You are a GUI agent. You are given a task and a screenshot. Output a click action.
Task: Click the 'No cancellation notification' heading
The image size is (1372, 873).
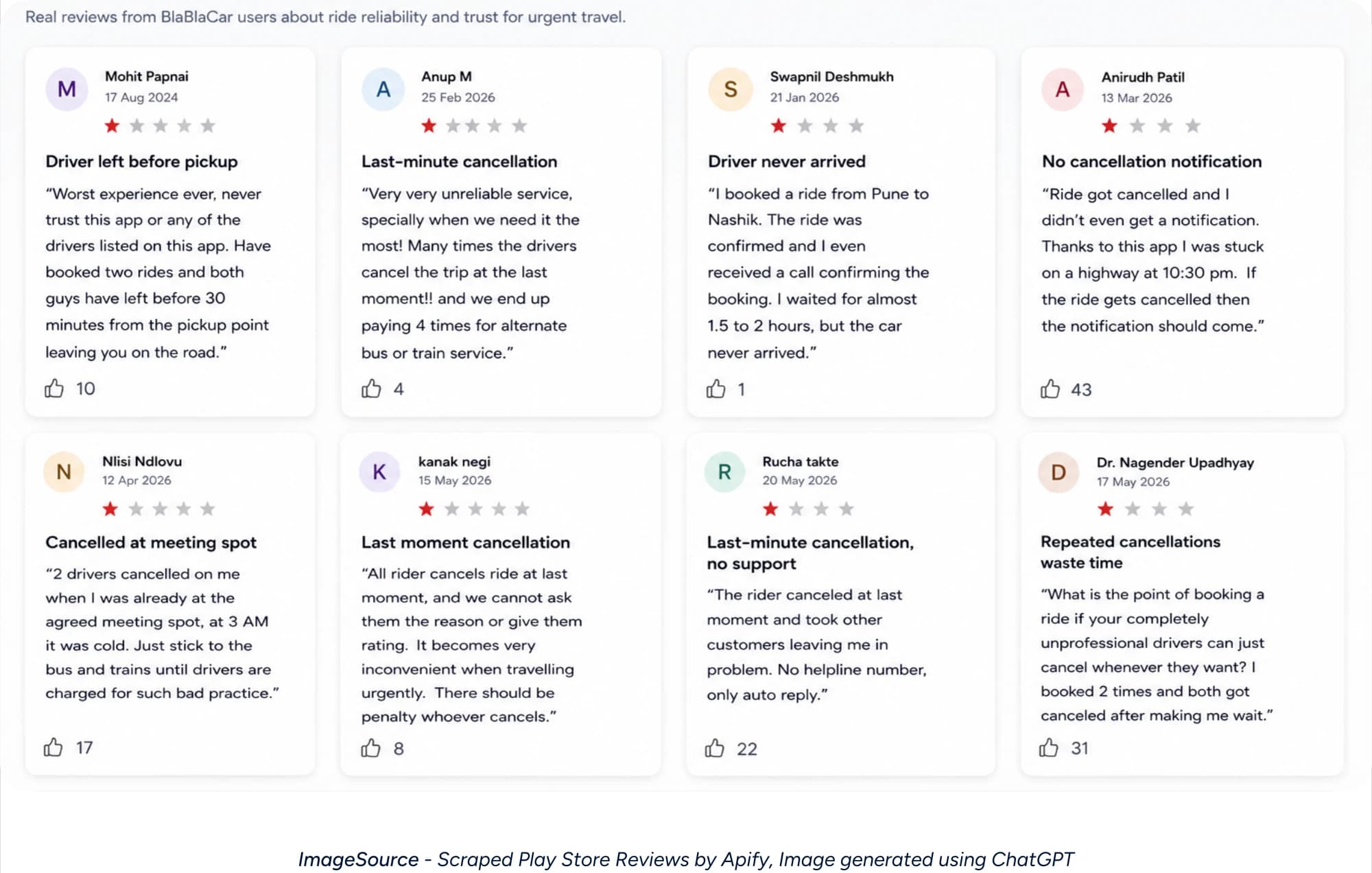click(x=1152, y=161)
